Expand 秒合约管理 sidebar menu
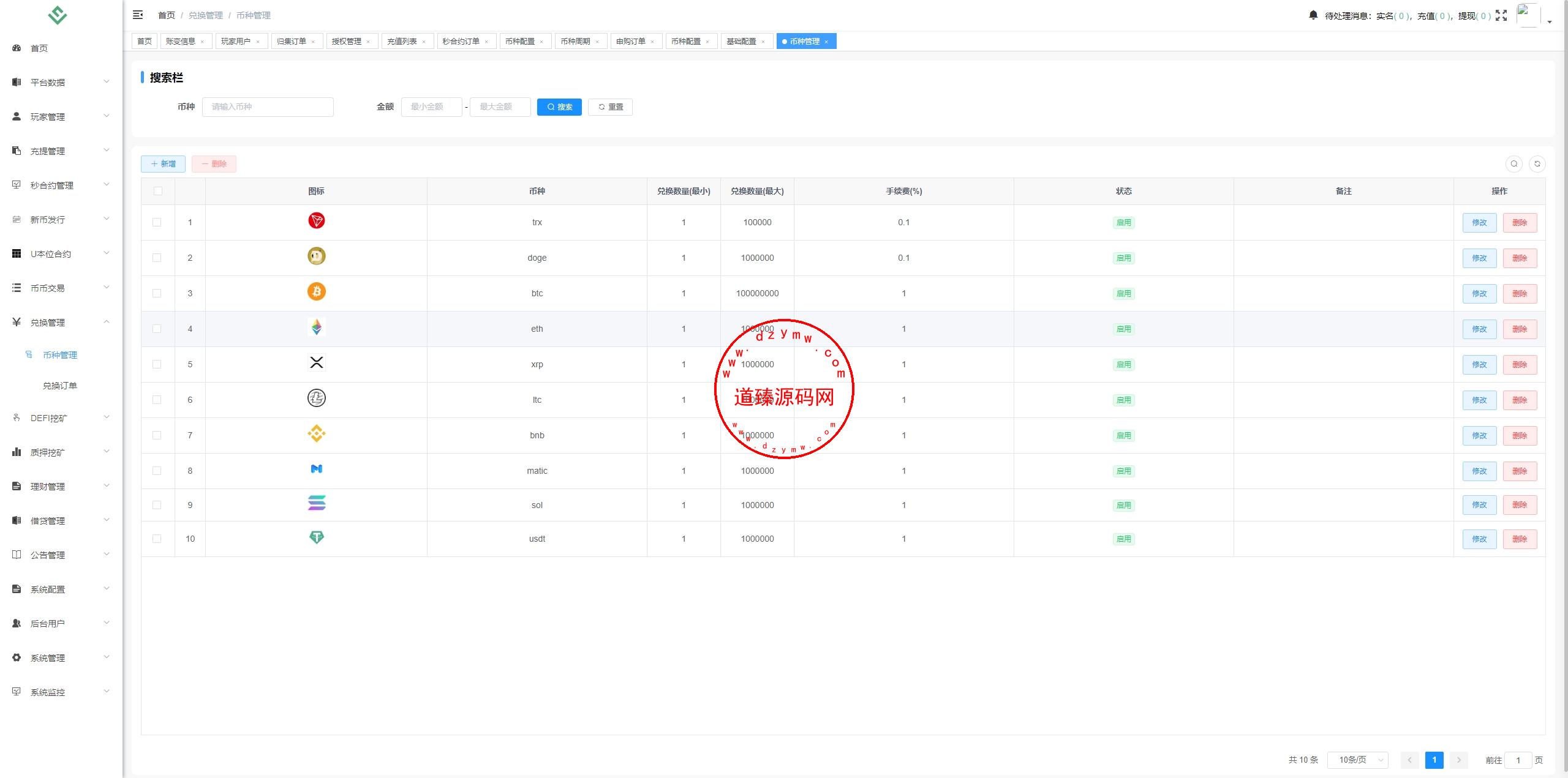Viewport: 1568px width, 778px height. tap(61, 185)
